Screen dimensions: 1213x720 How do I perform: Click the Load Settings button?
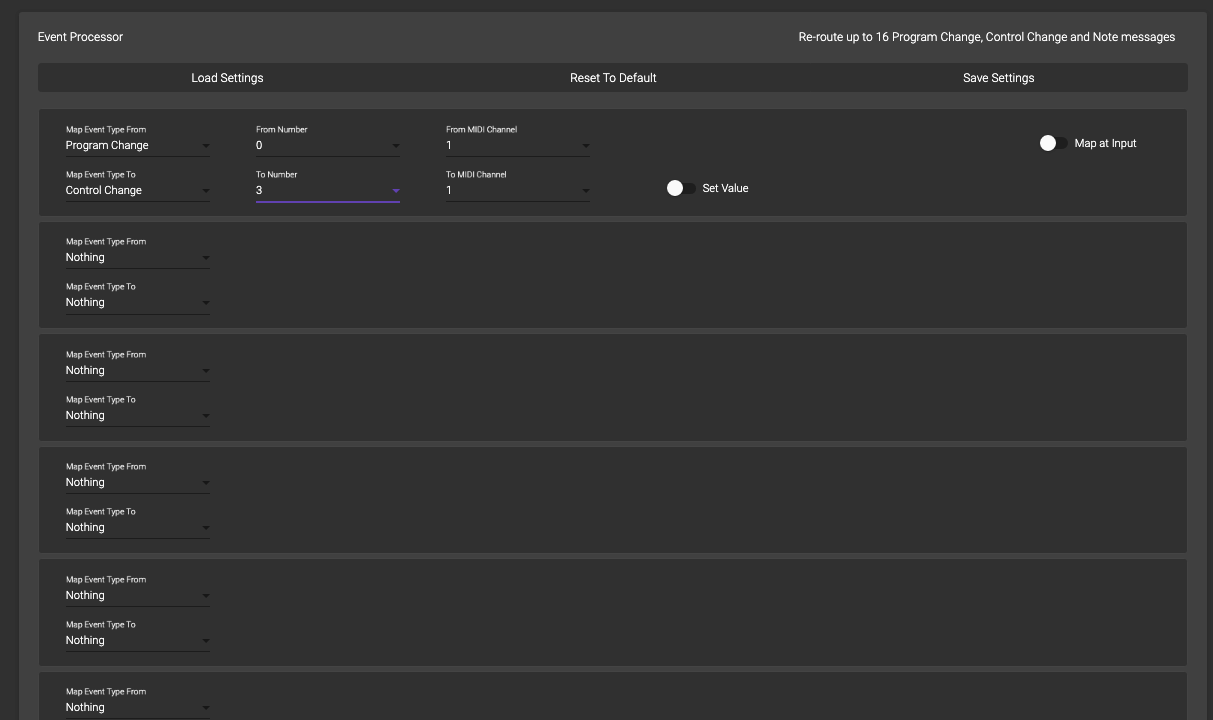pyautogui.click(x=227, y=77)
